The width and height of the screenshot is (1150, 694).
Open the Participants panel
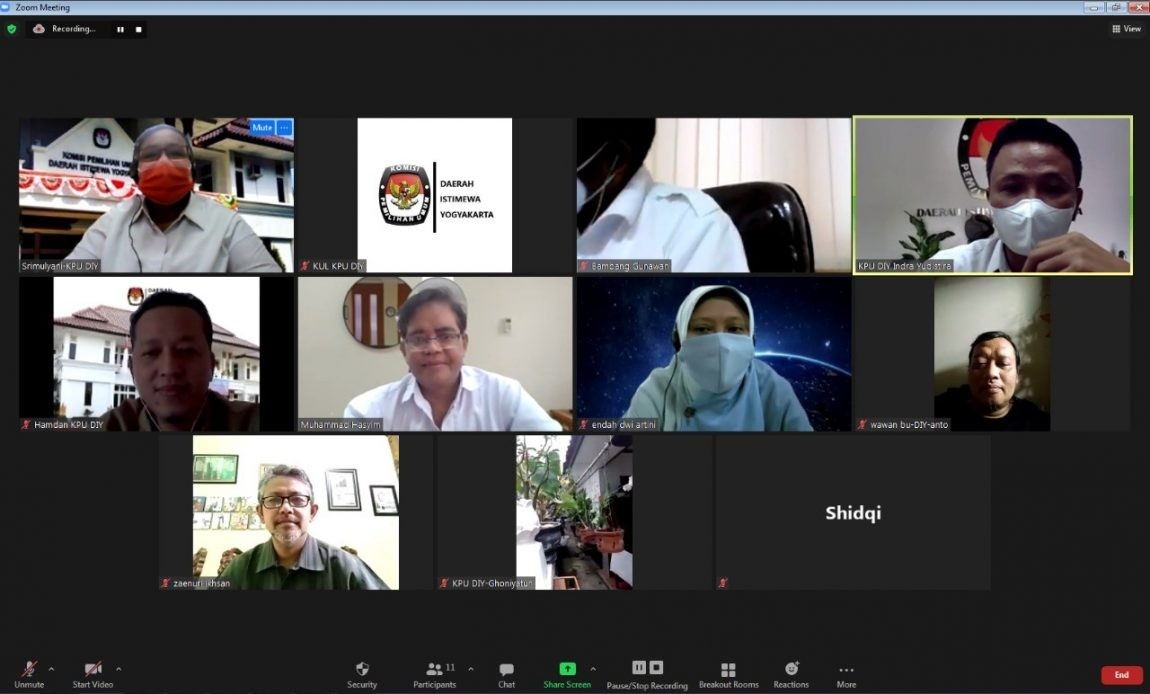pyautogui.click(x=435, y=674)
